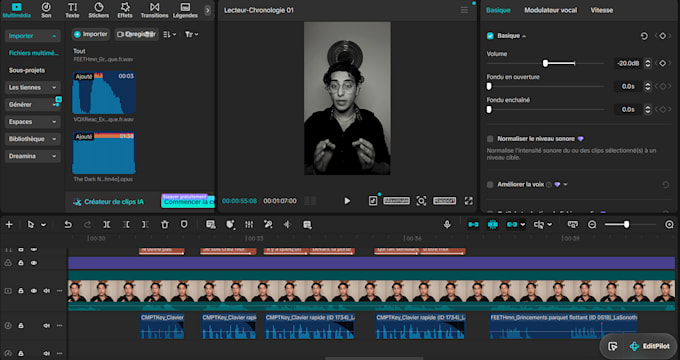The height and width of the screenshot is (360, 680).
Task: Adjust the timeline zoom slider
Action: [626, 224]
